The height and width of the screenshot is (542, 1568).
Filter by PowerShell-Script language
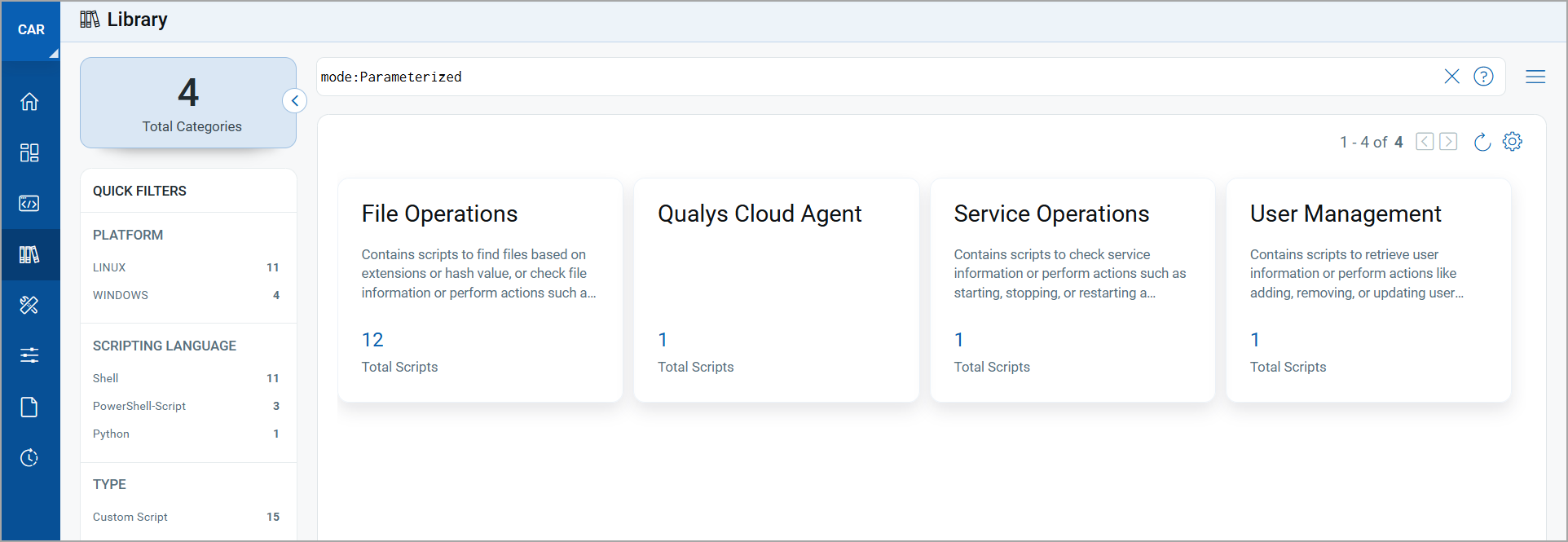point(139,406)
